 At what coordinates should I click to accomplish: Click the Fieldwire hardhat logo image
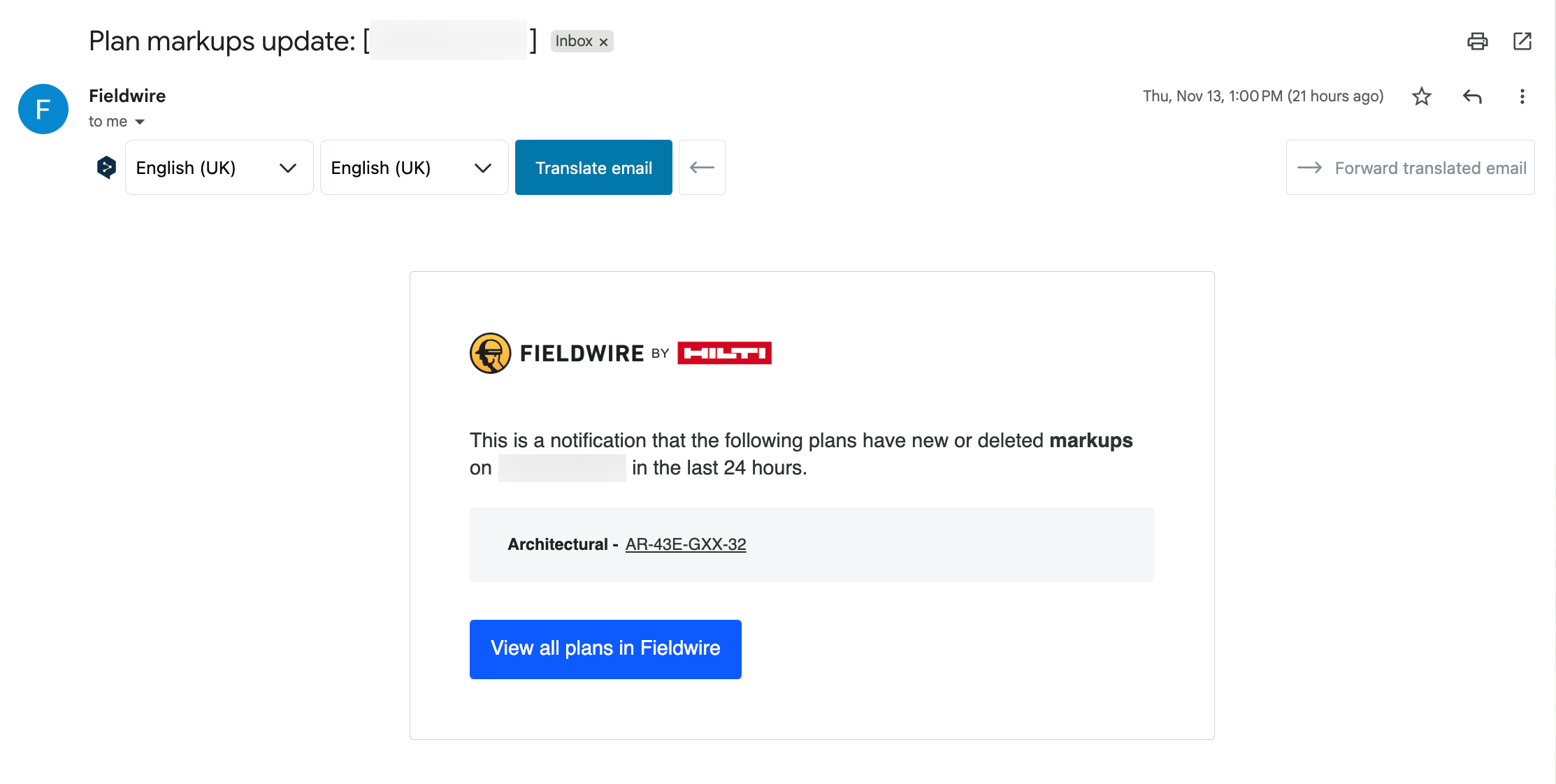(x=491, y=353)
